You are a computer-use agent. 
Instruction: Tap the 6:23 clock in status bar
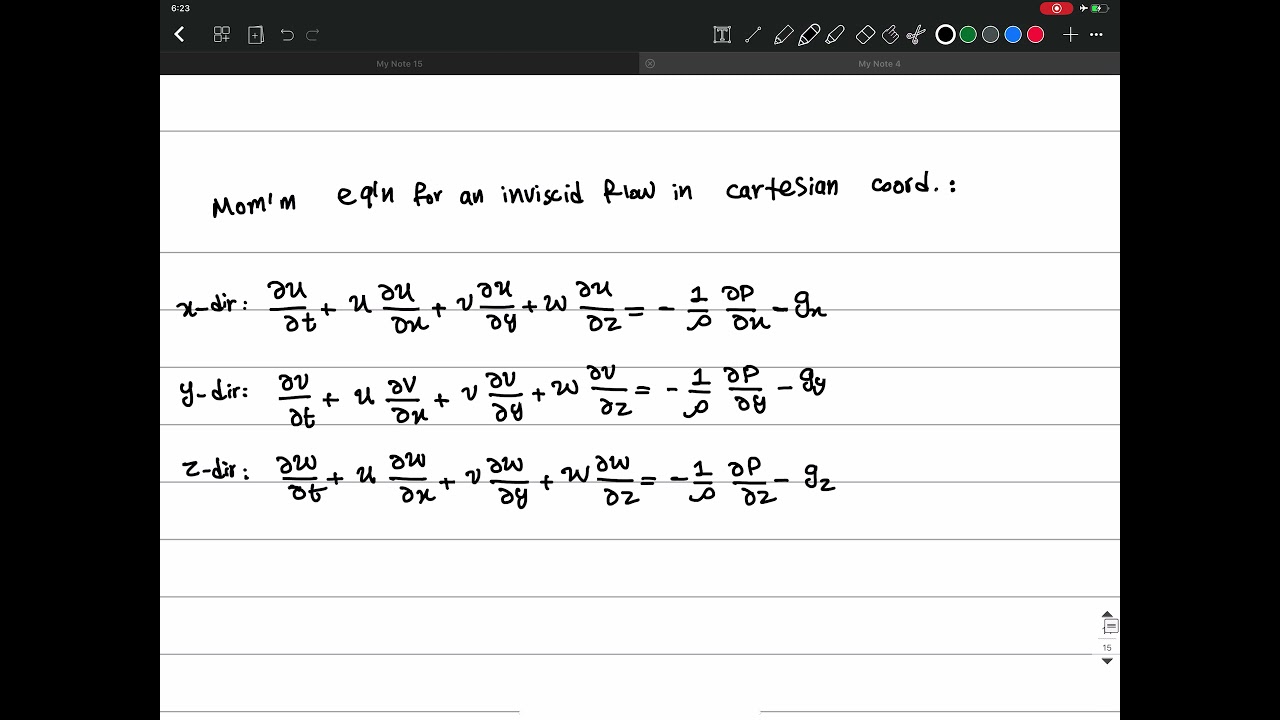181,8
